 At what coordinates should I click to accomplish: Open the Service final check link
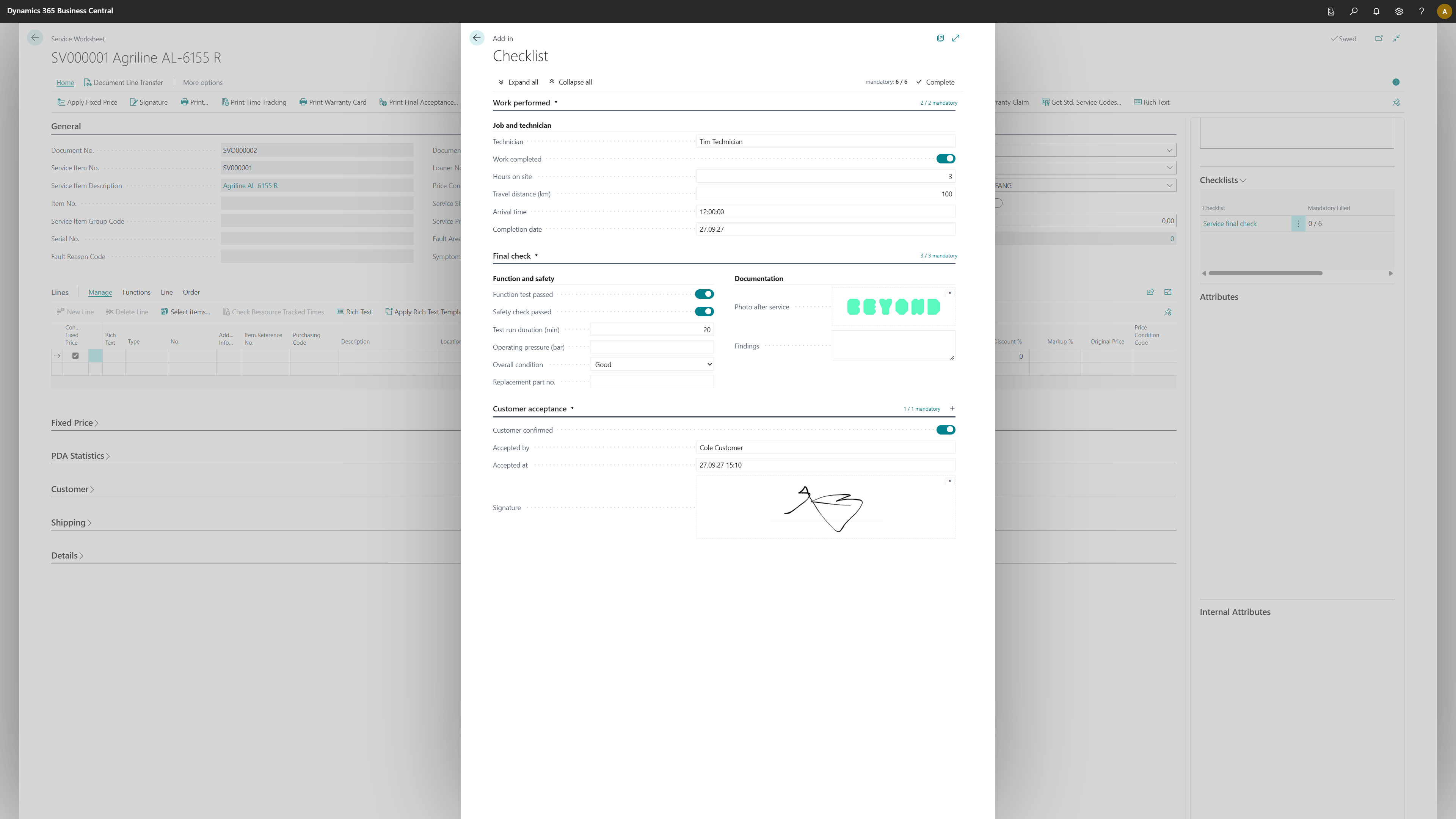(1229, 224)
